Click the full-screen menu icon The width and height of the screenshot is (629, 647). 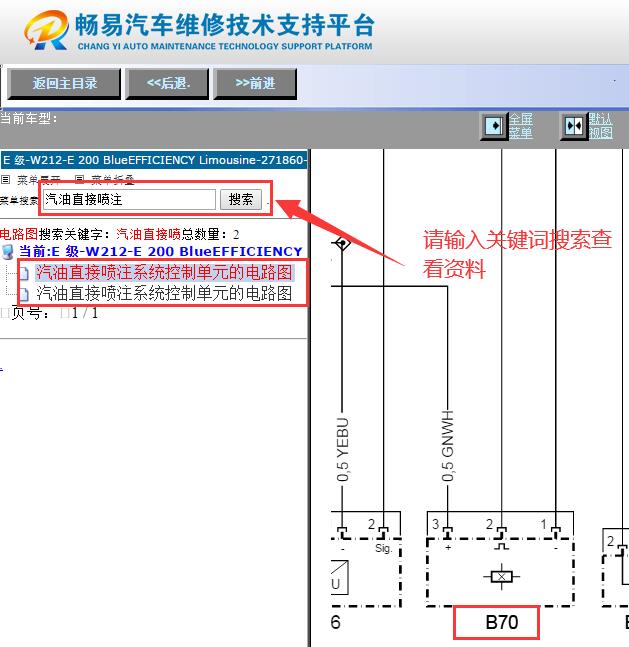494,126
